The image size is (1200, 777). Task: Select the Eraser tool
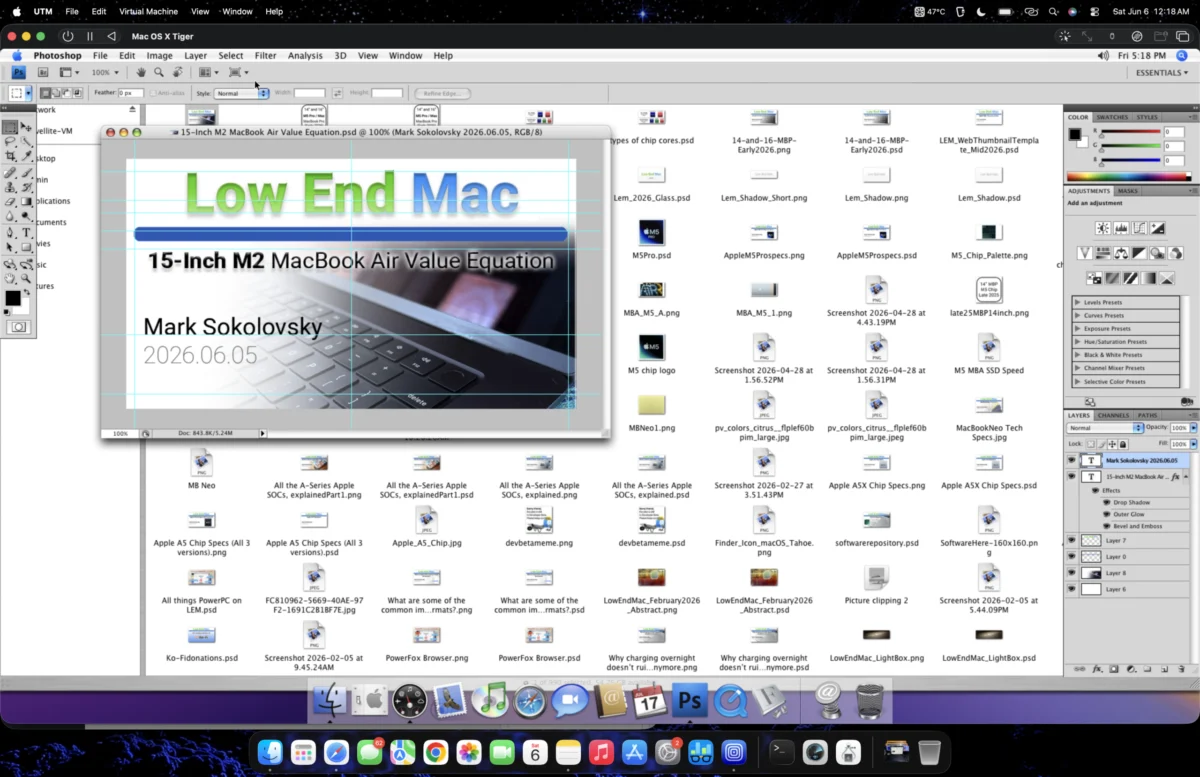click(10, 202)
